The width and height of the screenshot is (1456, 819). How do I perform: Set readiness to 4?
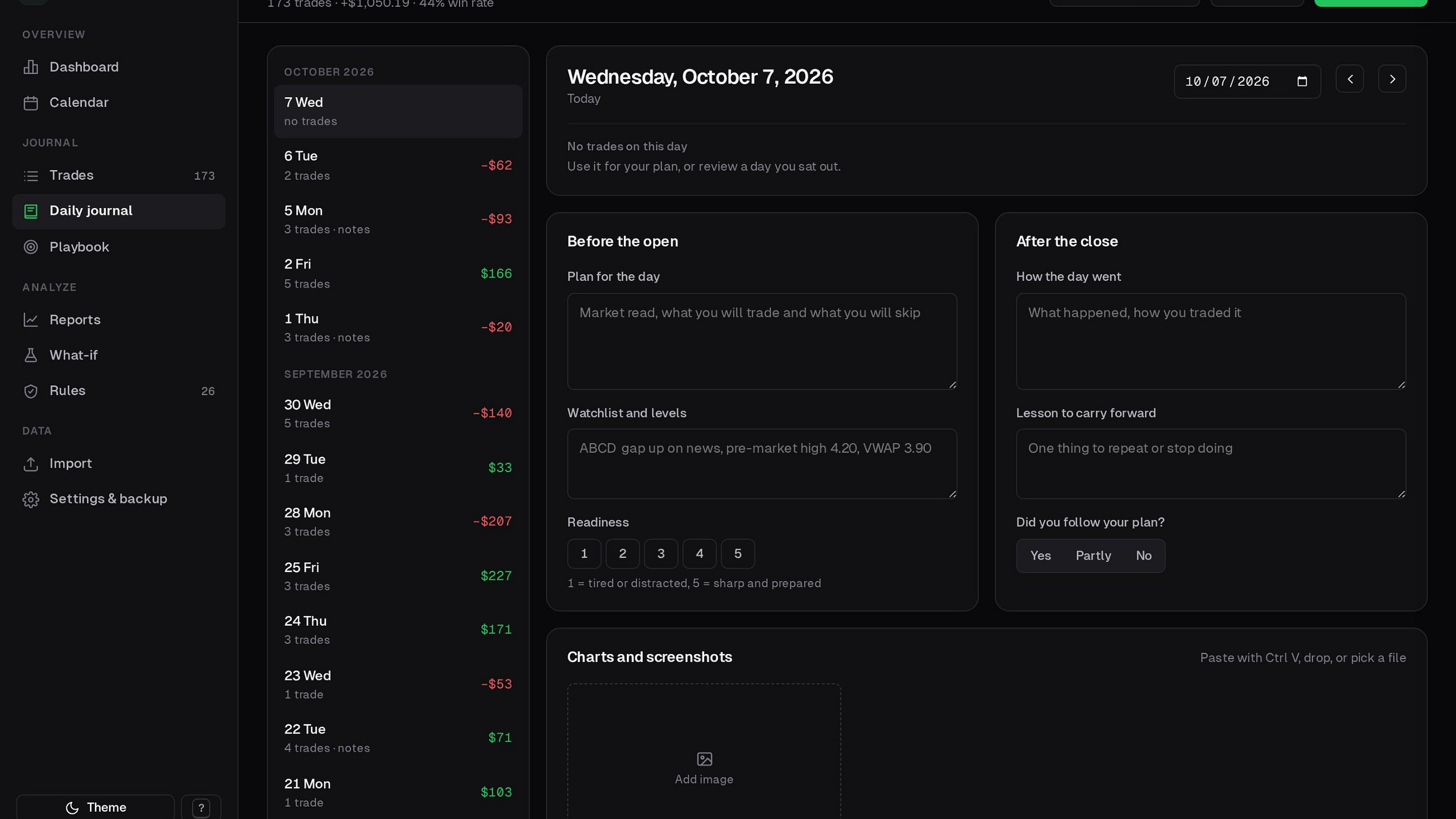(x=700, y=554)
